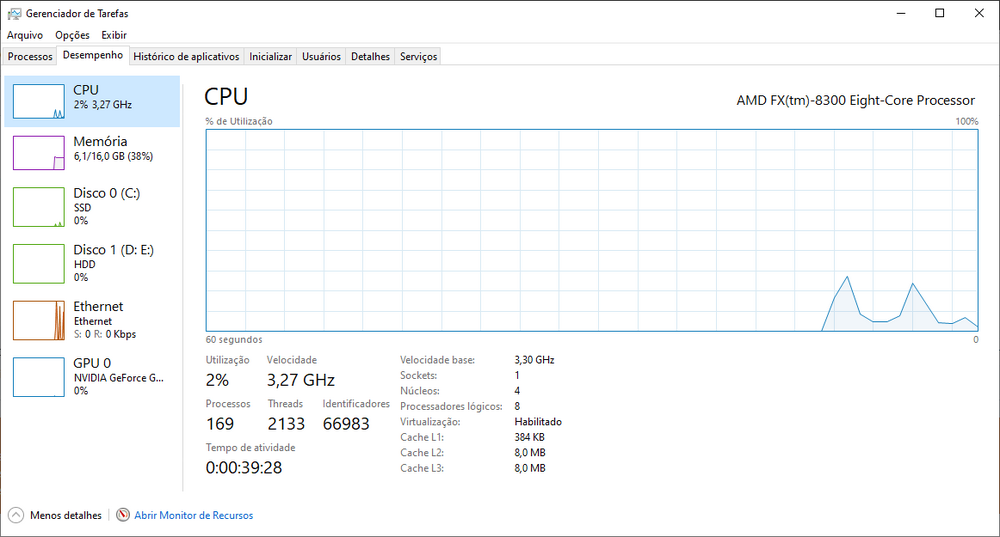Switch to the Detalhes tab
Viewport: 1000px width, 537px height.
pos(370,57)
